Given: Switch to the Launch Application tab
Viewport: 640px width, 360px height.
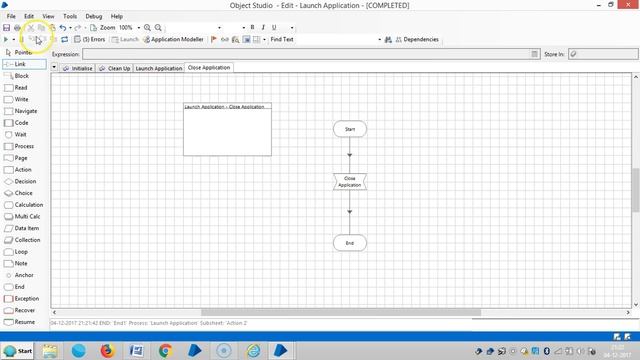Looking at the screenshot, I should [158, 68].
